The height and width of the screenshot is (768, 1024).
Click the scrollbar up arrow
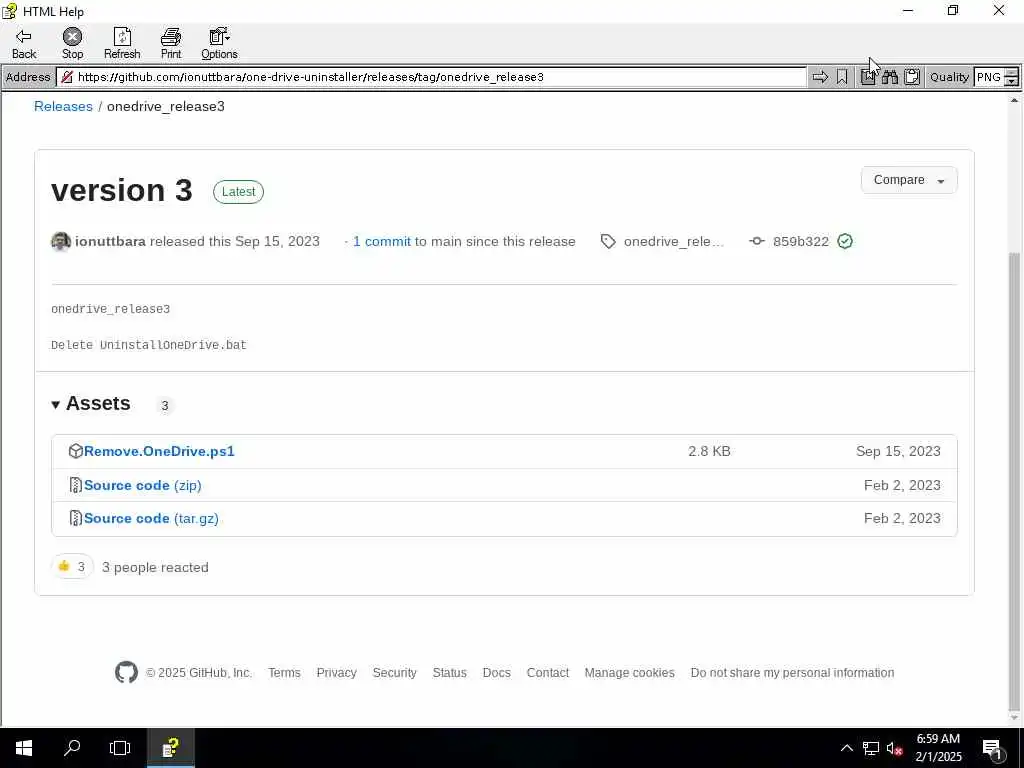coord(1014,101)
